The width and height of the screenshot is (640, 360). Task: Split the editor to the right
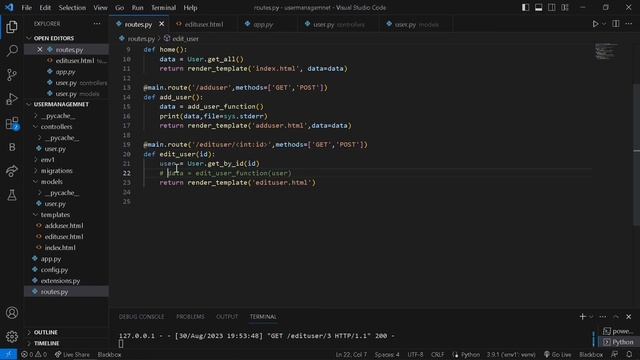(x=616, y=24)
